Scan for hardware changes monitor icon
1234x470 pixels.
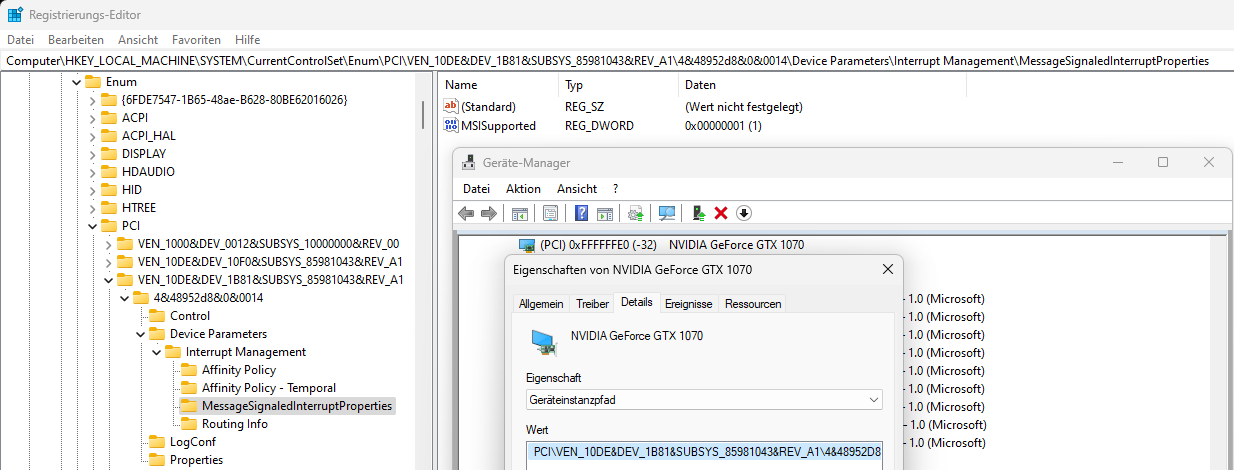(666, 213)
